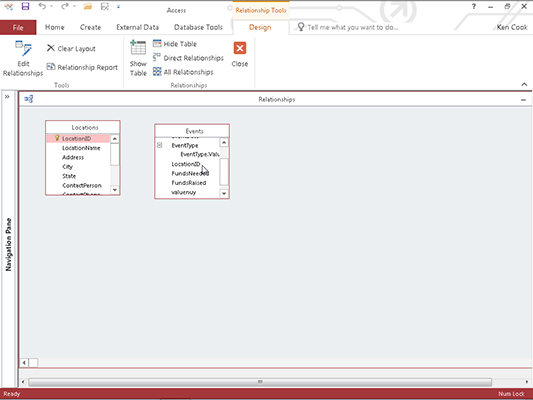Screen dimensions: 533x400
Task: Click the Show Table icon
Action: 138,47
